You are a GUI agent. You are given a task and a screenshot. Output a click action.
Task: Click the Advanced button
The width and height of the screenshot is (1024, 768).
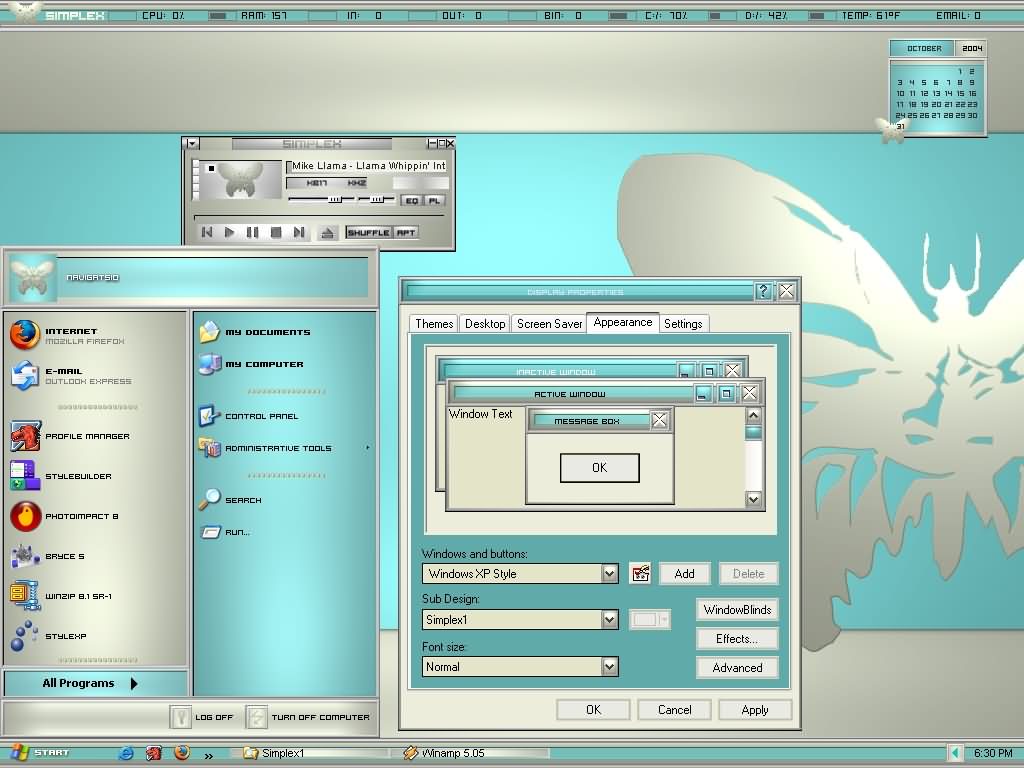click(x=737, y=667)
